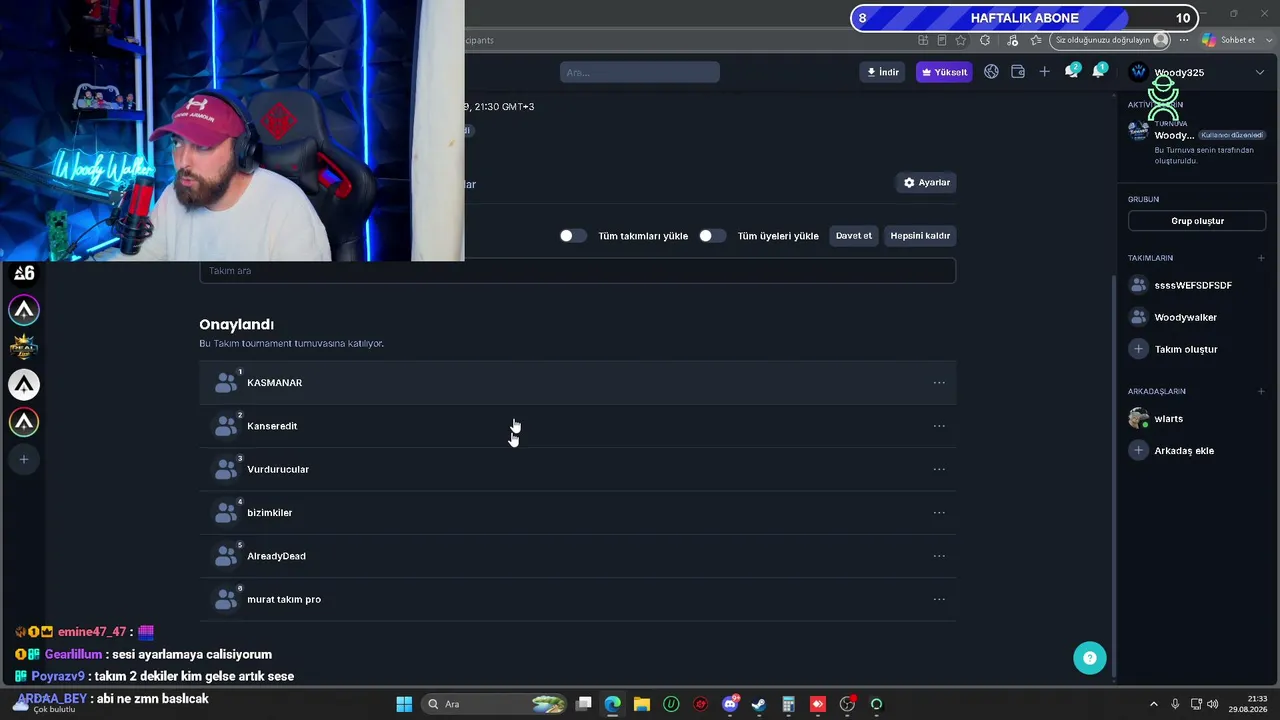The image size is (1280, 720).
Task: Open the wallet icon in header
Action: click(1018, 72)
